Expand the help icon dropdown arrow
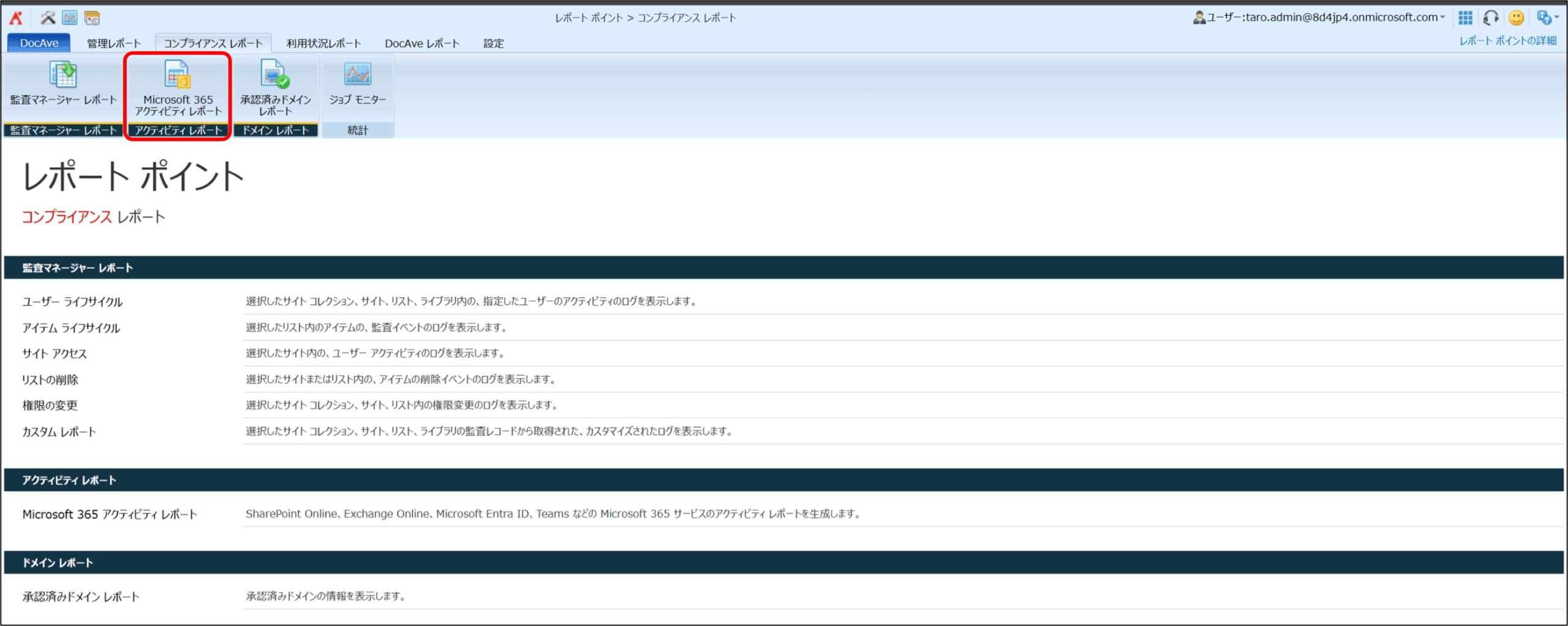 click(x=1556, y=18)
